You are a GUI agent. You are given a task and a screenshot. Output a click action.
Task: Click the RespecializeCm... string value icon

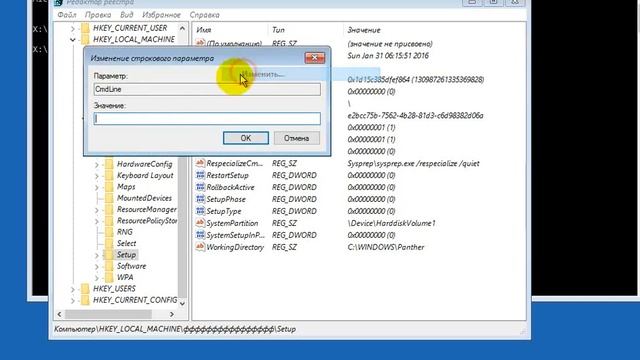200,163
